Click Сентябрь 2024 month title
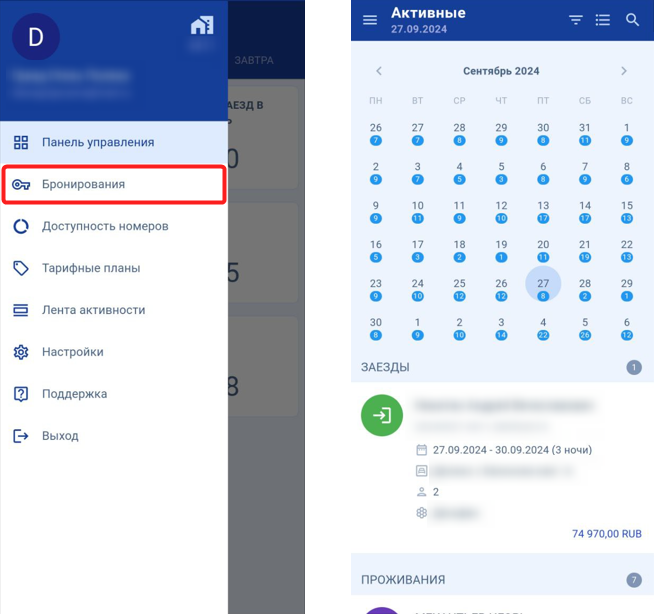The width and height of the screenshot is (654, 614). [x=501, y=71]
